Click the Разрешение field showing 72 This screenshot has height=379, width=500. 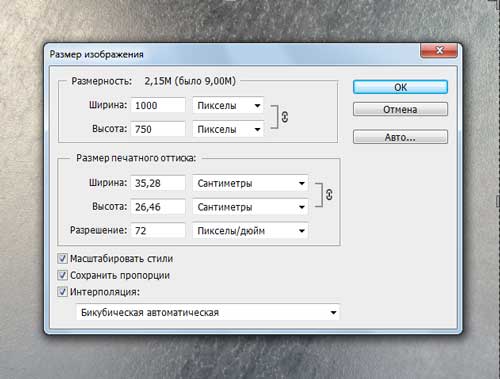158,231
